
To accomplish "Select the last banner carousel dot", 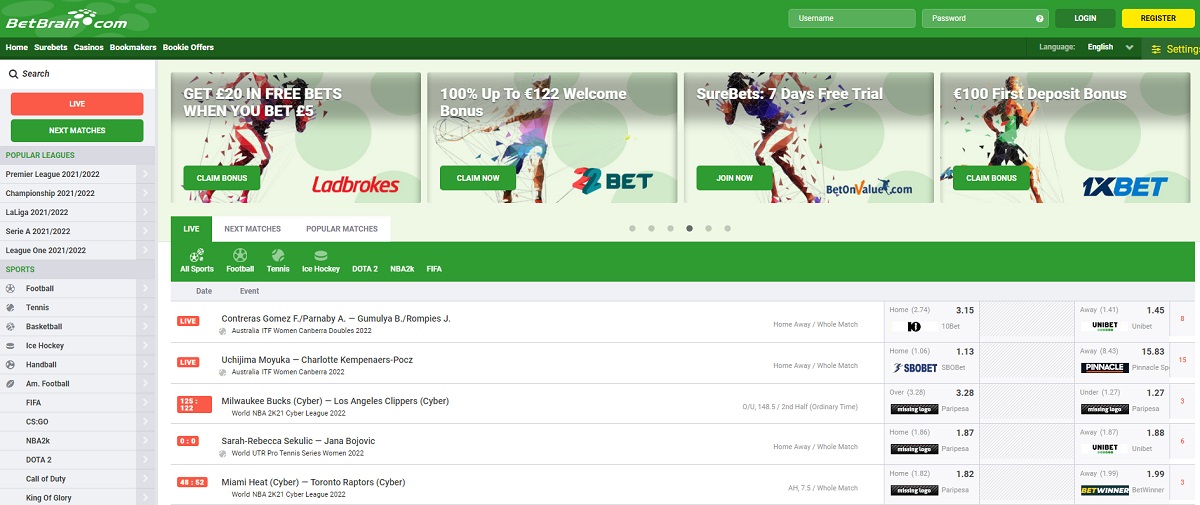I will pyautogui.click(x=727, y=228).
